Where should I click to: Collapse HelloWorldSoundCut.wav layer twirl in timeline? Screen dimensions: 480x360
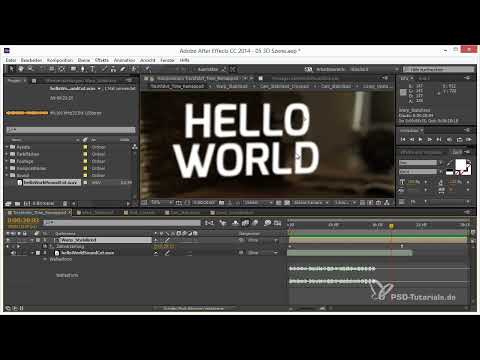[32, 253]
